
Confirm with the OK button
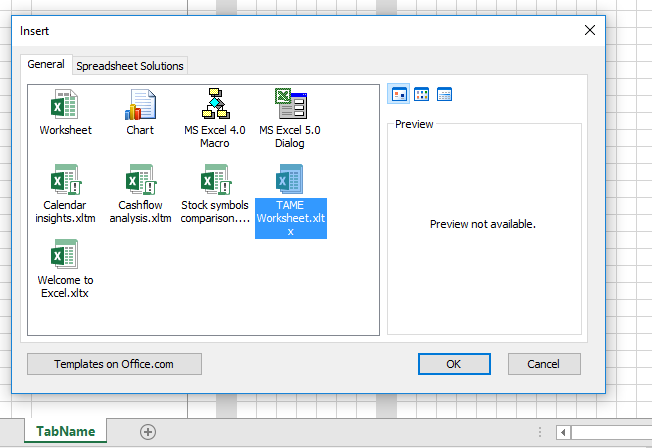click(454, 364)
